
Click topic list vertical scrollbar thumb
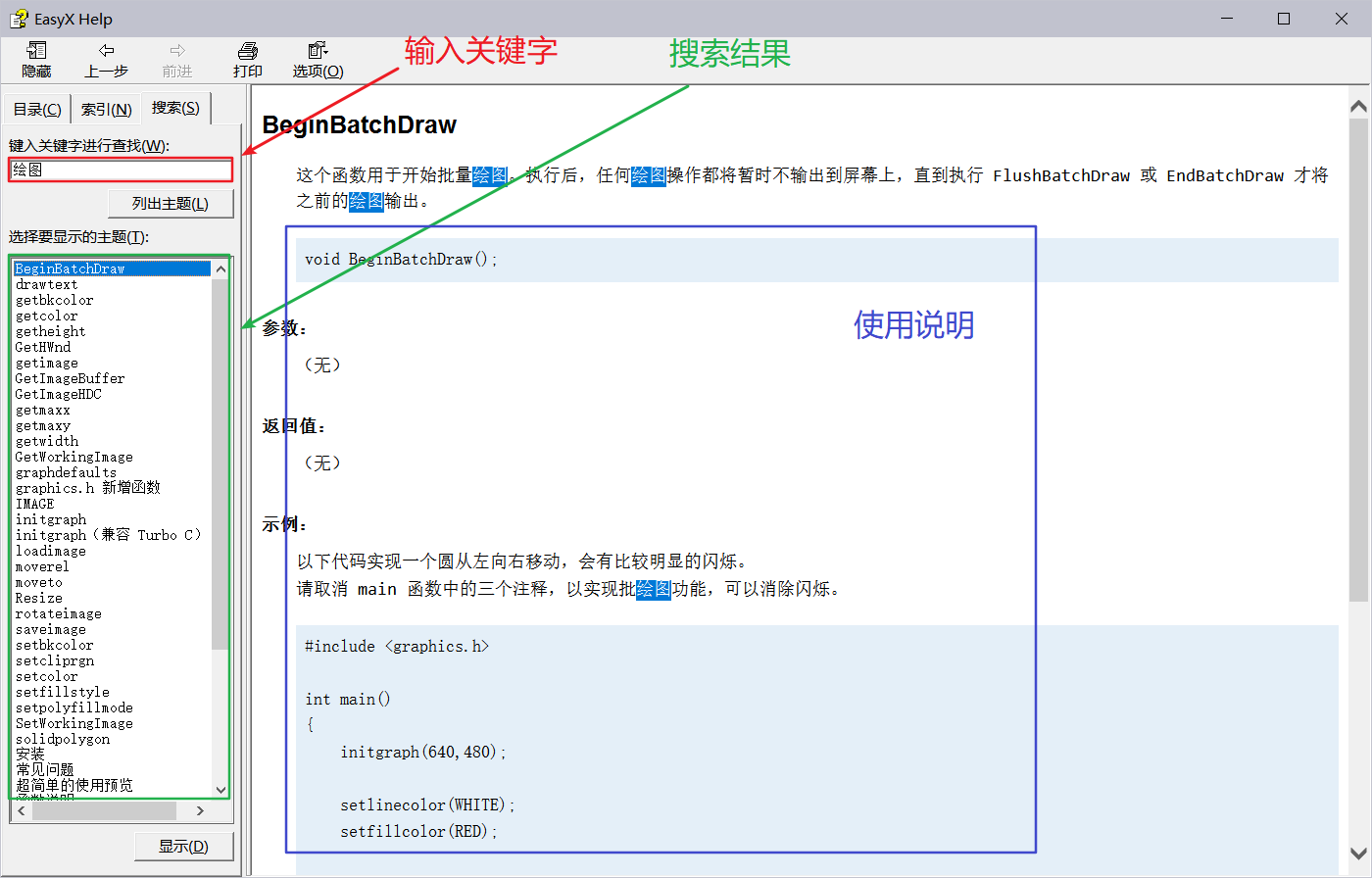(220, 464)
